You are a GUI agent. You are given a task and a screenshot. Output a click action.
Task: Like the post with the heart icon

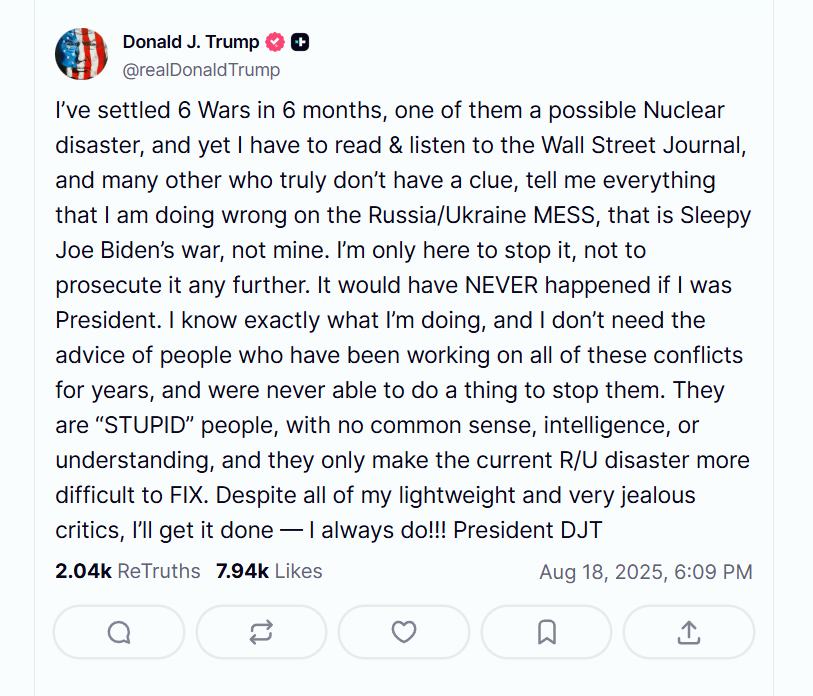click(403, 632)
